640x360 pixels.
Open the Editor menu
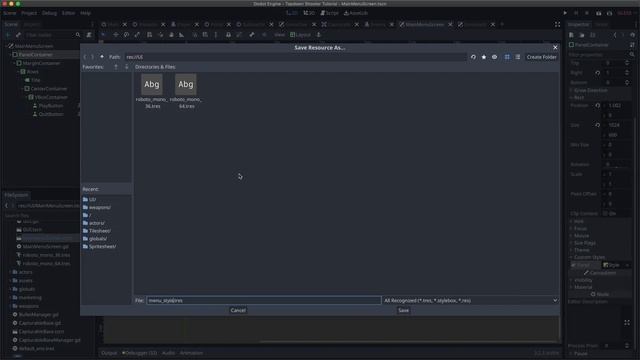(69, 13)
